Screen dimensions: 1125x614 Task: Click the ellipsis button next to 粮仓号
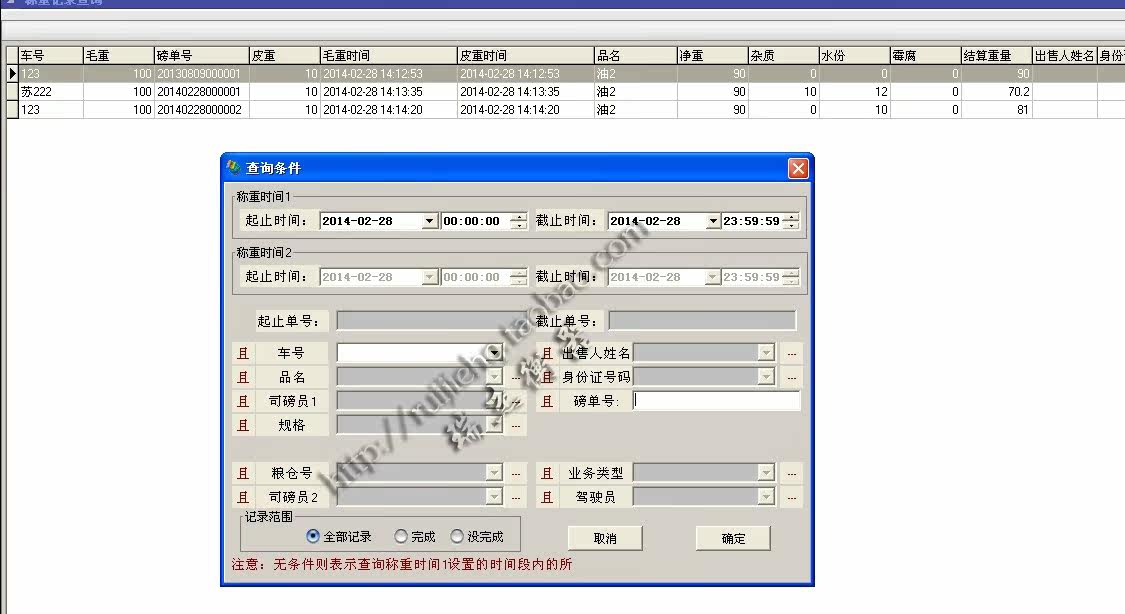[x=516, y=473]
